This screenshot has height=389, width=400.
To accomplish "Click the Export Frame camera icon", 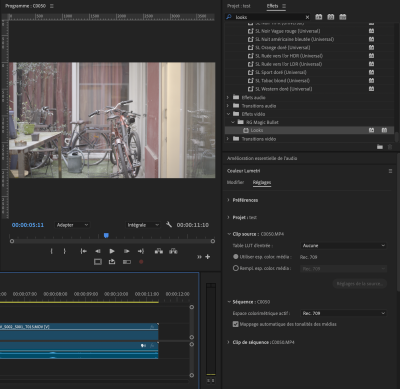I will click(112, 262).
